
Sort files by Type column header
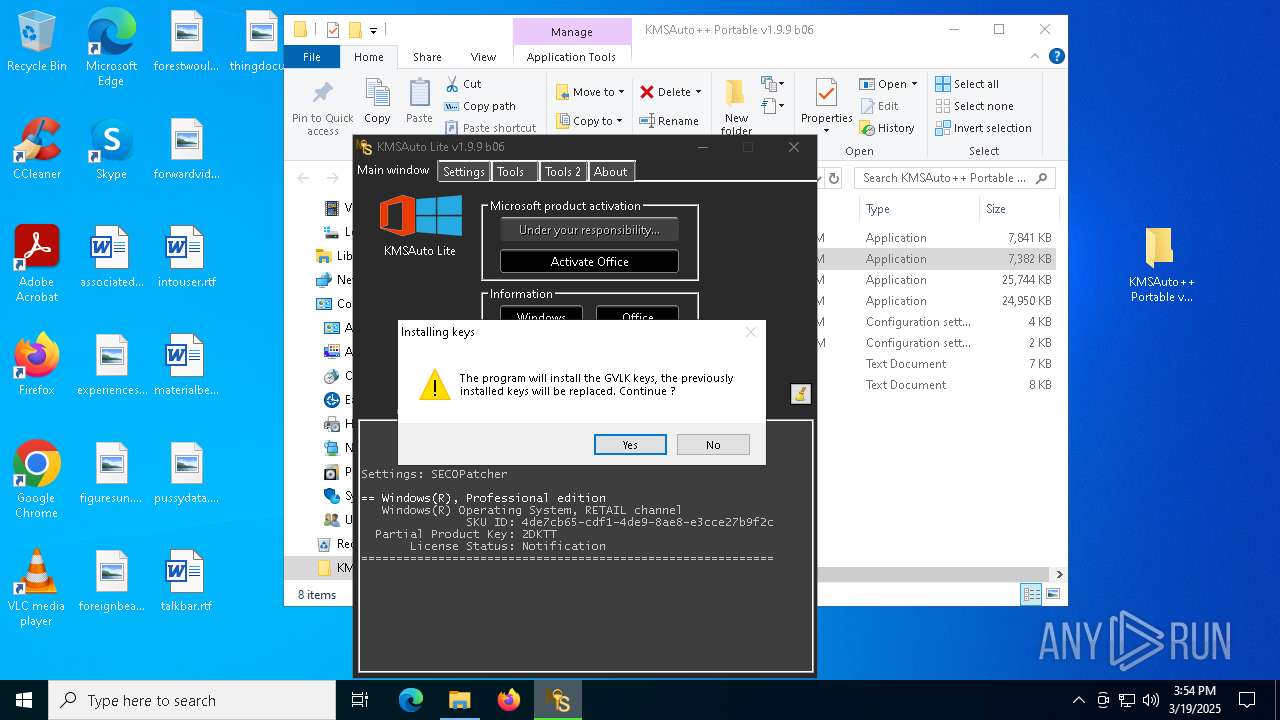tap(918, 209)
